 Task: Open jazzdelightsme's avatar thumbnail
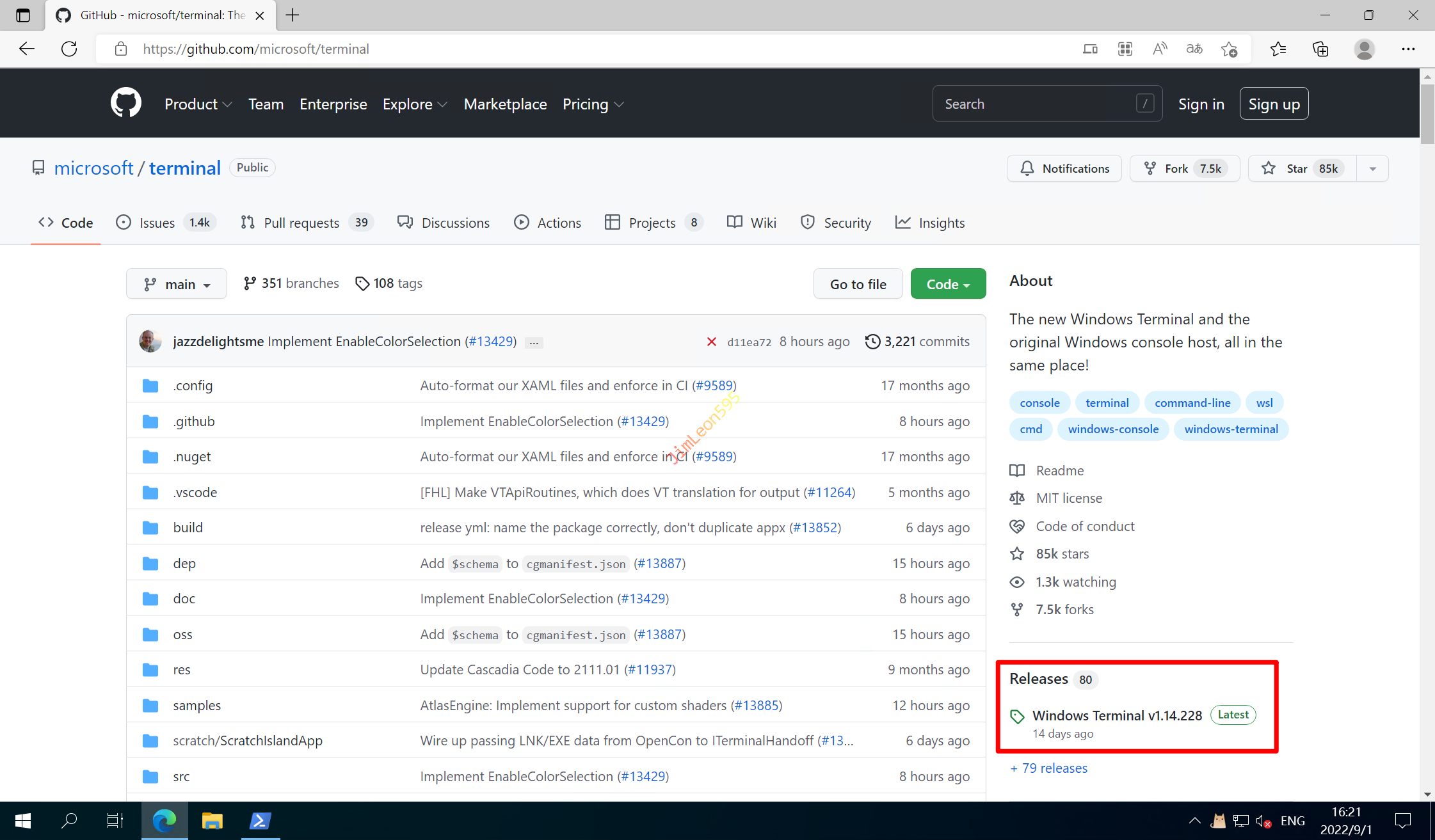point(150,341)
